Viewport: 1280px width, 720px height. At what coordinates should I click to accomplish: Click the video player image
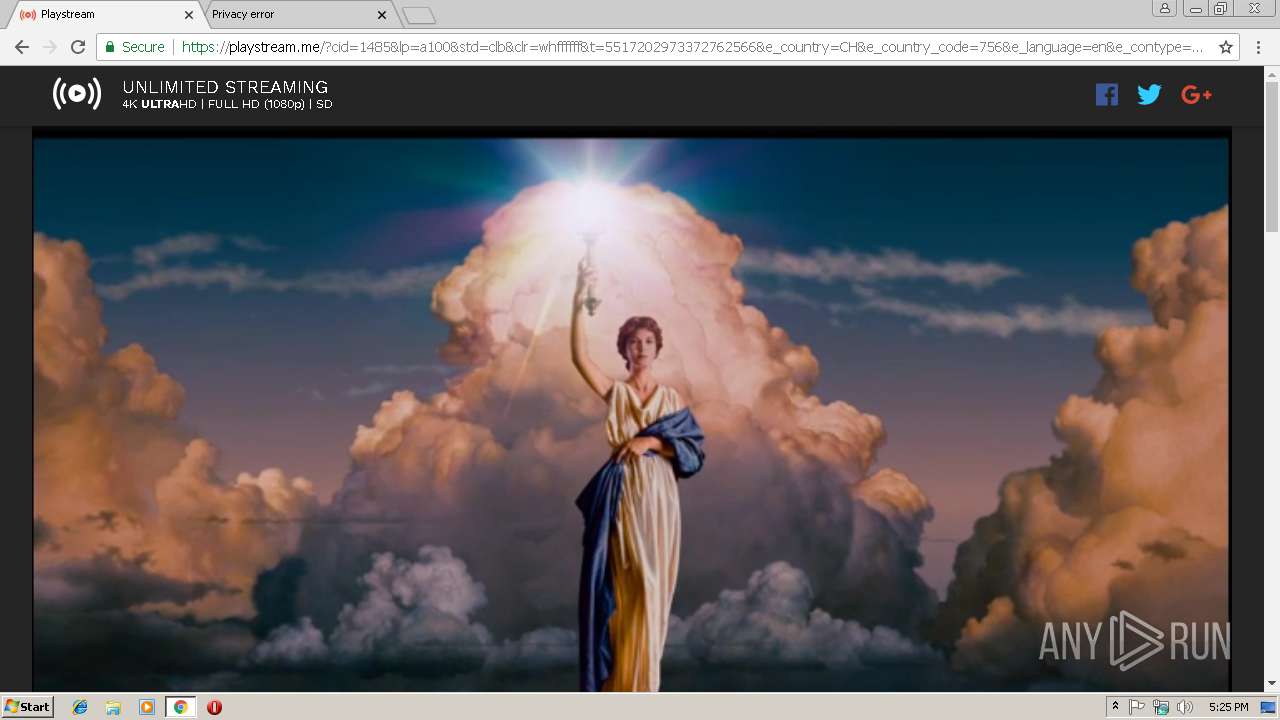point(631,414)
